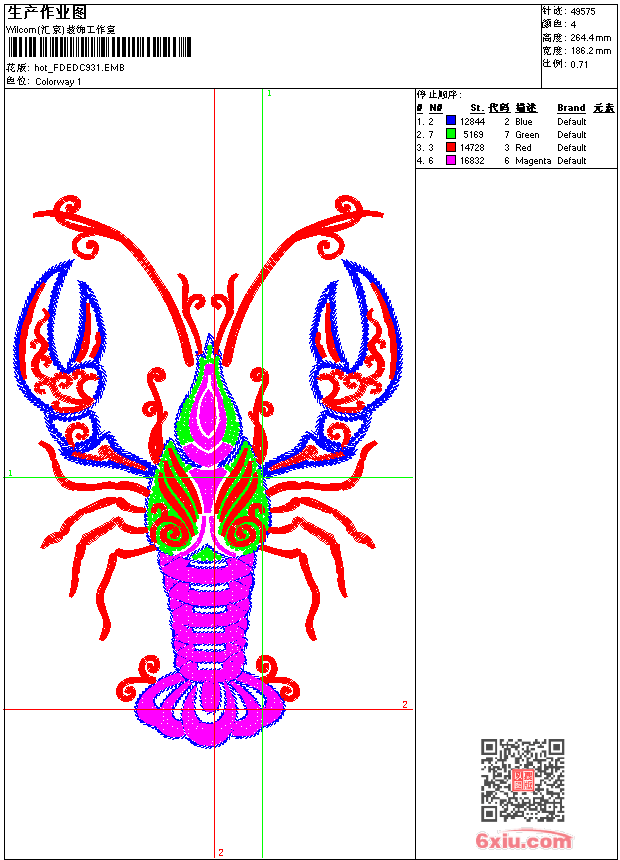
Task: Select the barcode under the studio name
Action: [99, 47]
